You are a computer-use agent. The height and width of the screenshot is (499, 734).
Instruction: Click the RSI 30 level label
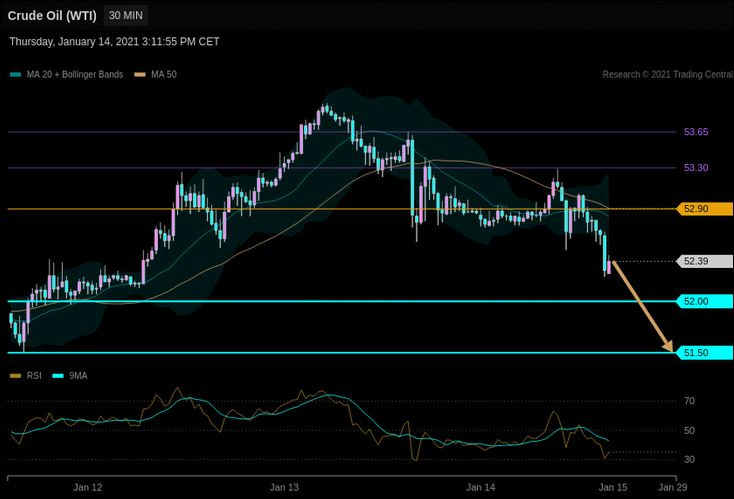pyautogui.click(x=689, y=460)
